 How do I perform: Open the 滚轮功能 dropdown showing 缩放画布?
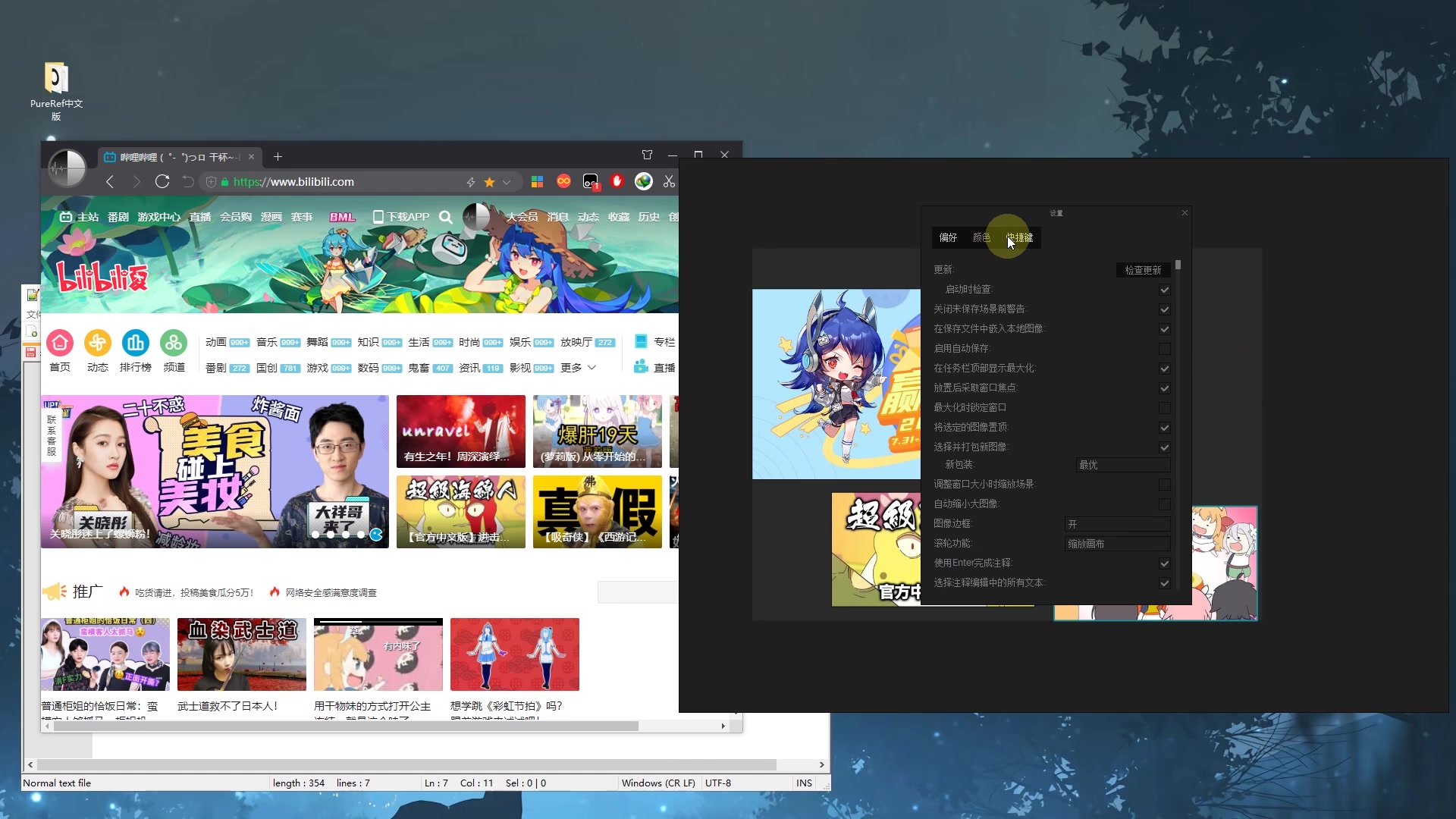pos(1117,543)
